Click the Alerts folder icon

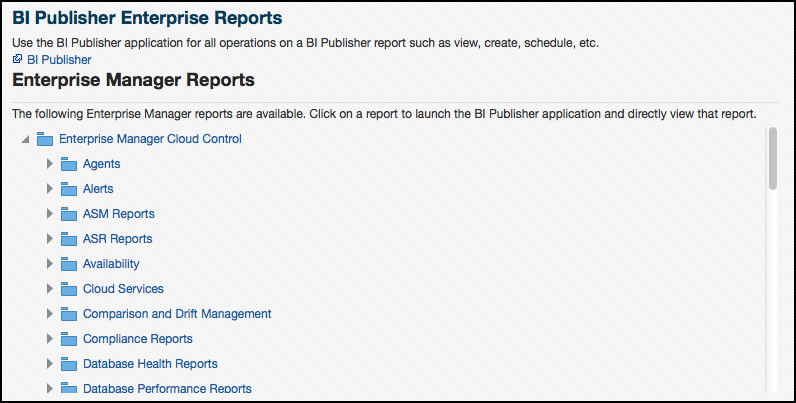coord(69,189)
